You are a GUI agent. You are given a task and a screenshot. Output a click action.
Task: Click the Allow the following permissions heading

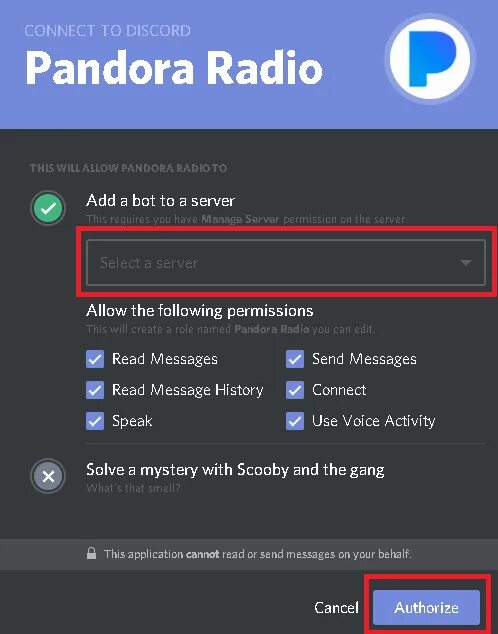pos(200,311)
